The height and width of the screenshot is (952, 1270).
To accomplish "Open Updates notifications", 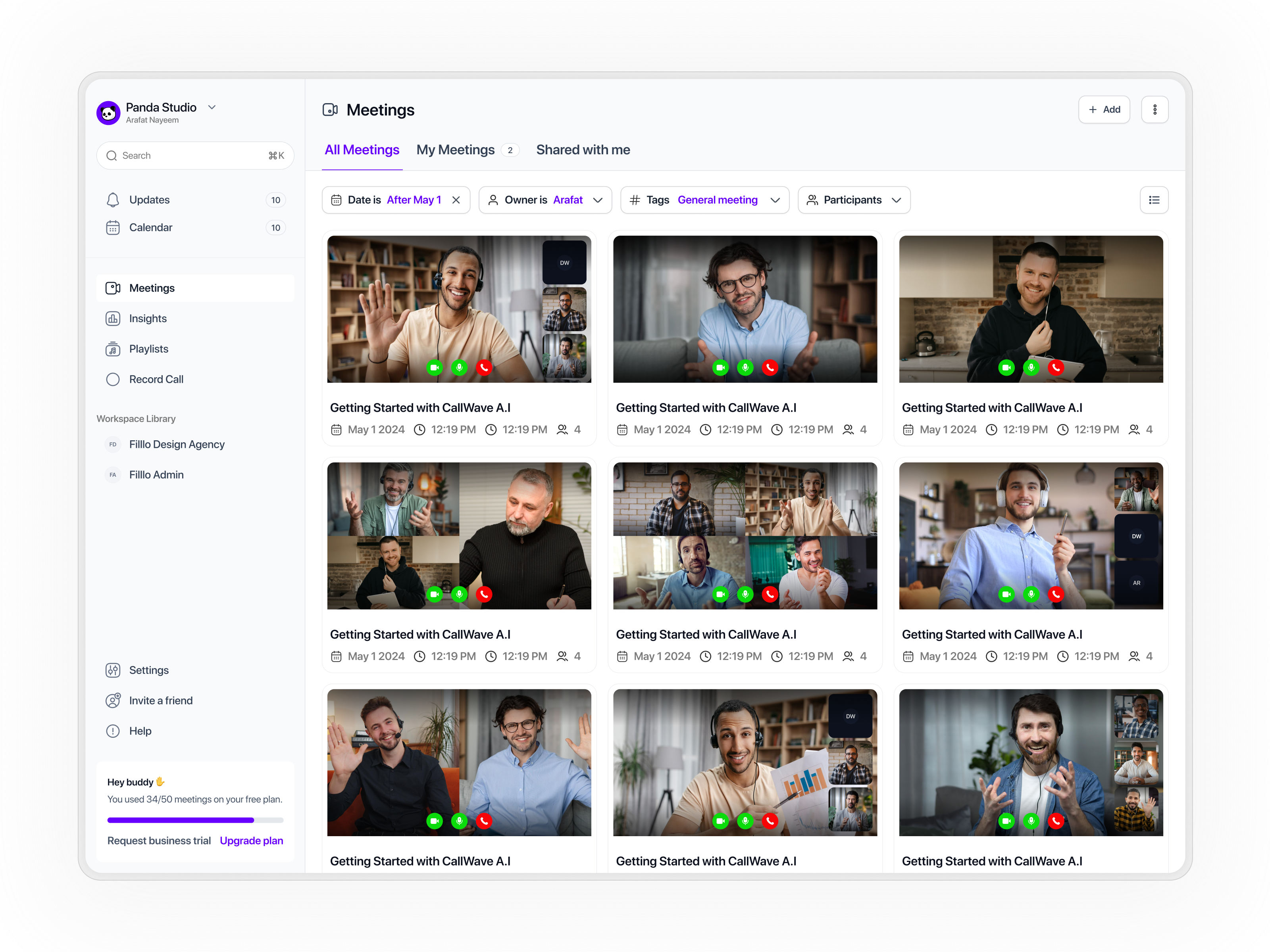I will pos(149,200).
